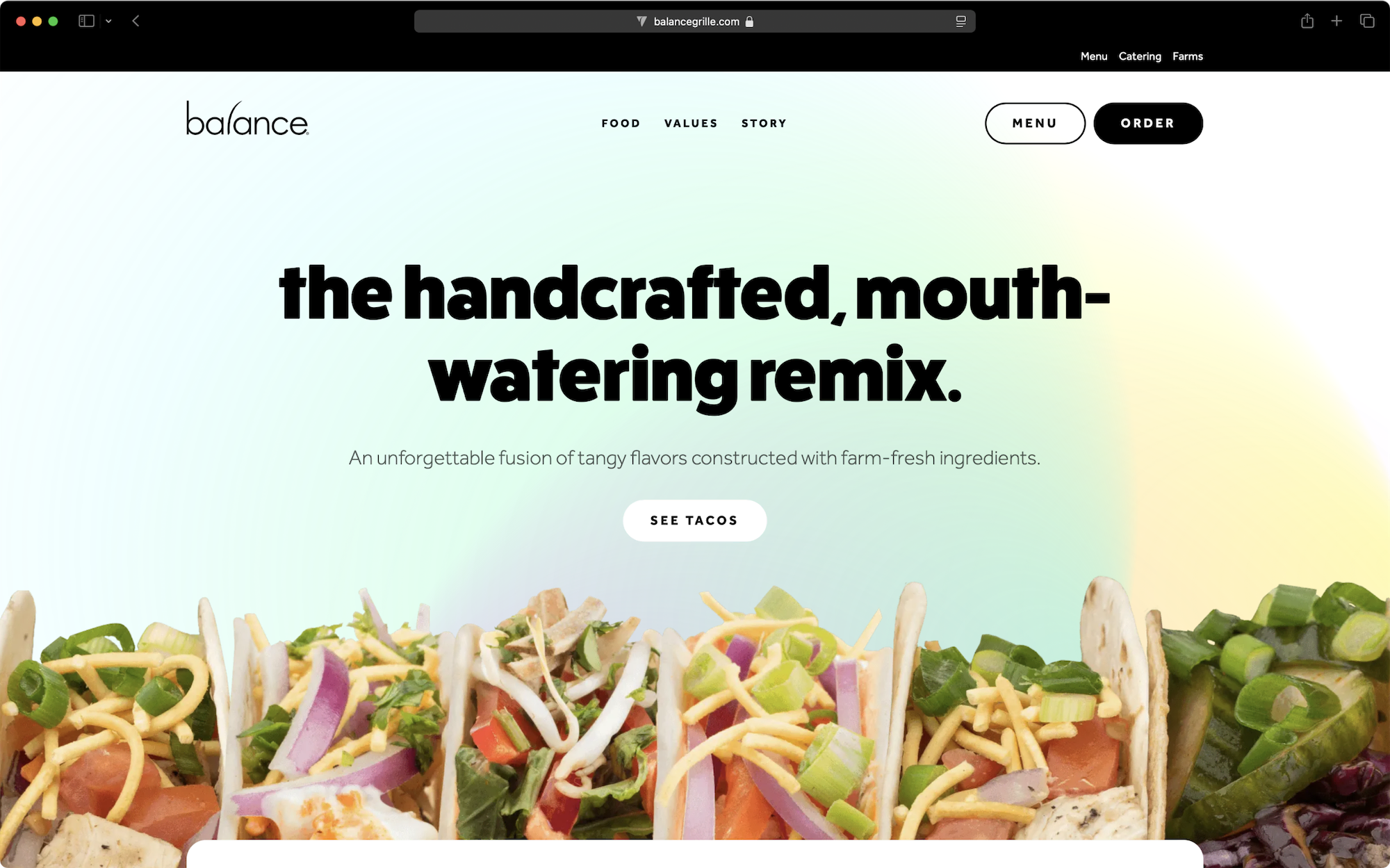Click the balance logo
Screen dimensions: 1390x868
(x=247, y=118)
